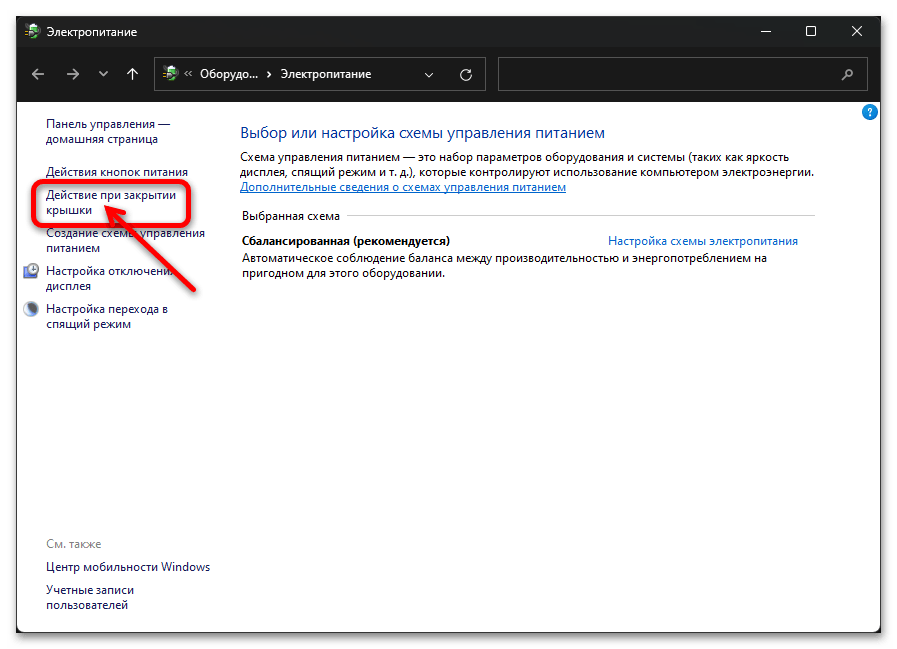The image size is (897, 649).
Task: Click the Оборудо... breadcrumb segment
Action: coord(229,74)
